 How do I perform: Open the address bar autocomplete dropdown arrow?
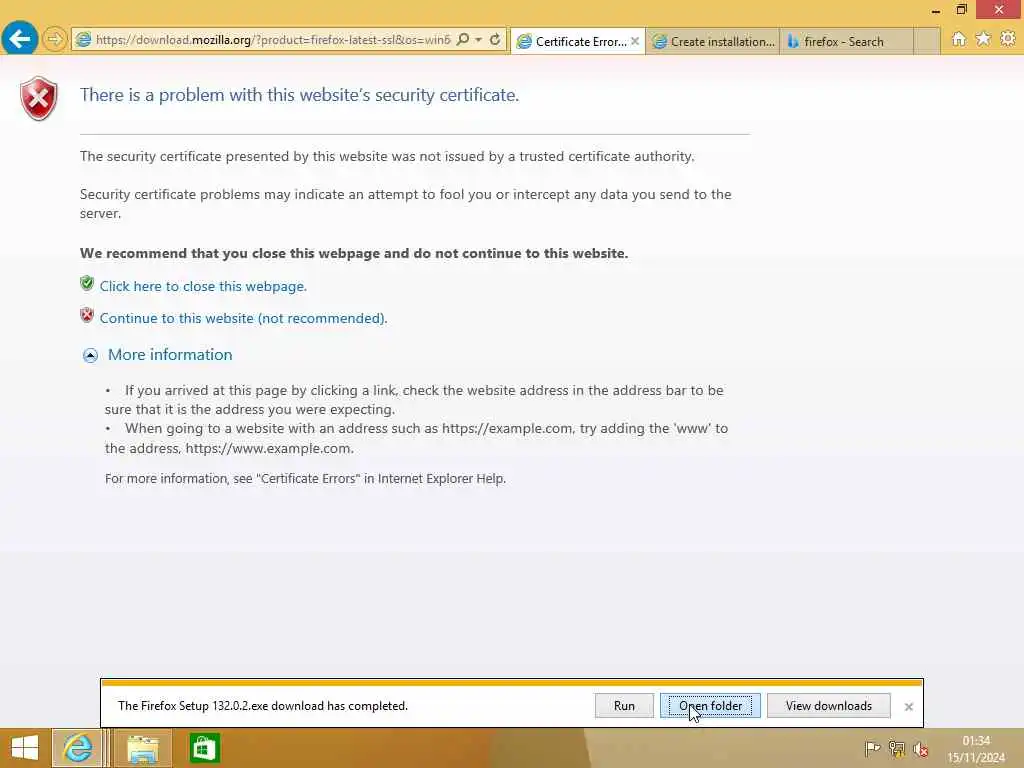479,40
